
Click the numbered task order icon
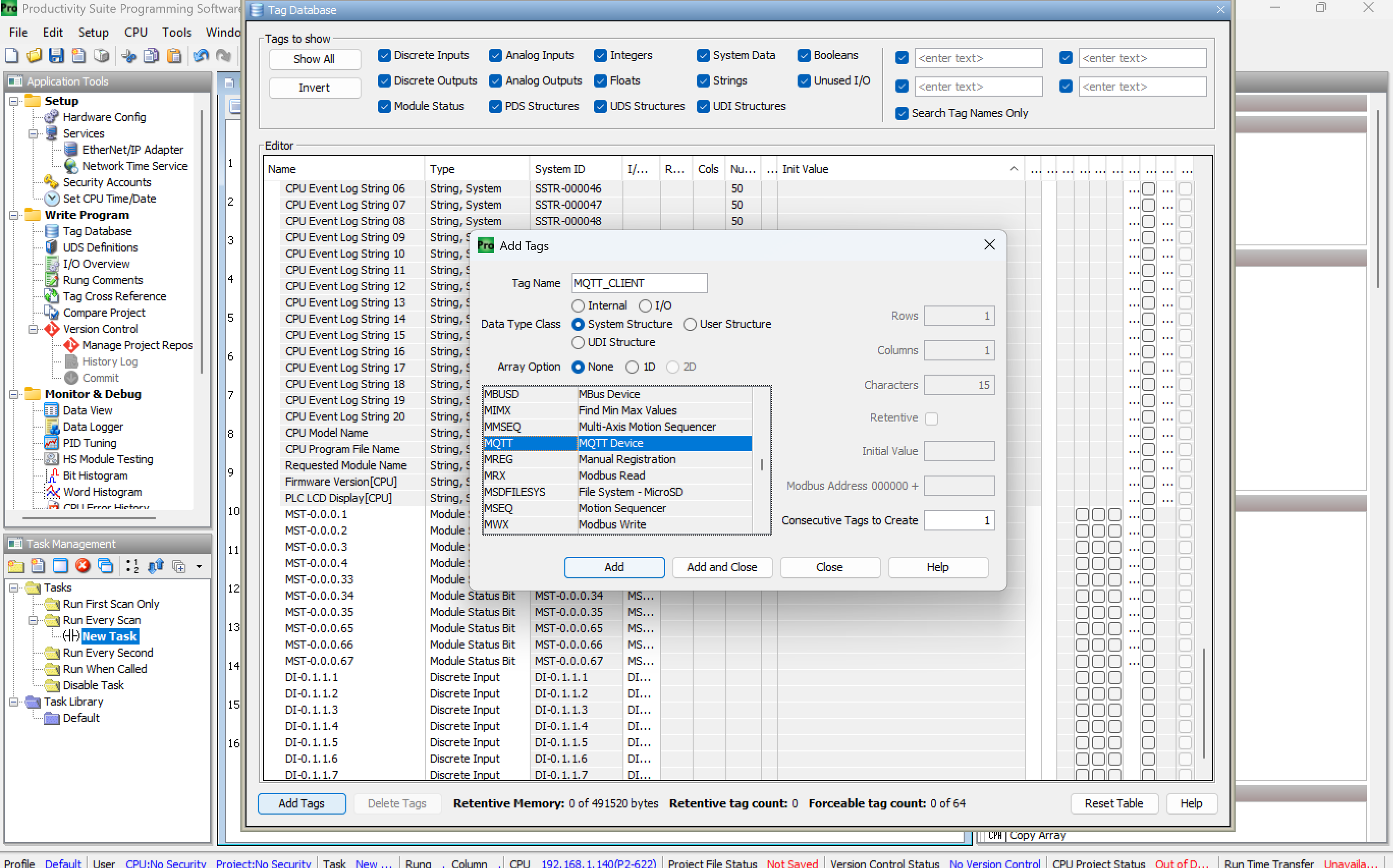tap(132, 566)
